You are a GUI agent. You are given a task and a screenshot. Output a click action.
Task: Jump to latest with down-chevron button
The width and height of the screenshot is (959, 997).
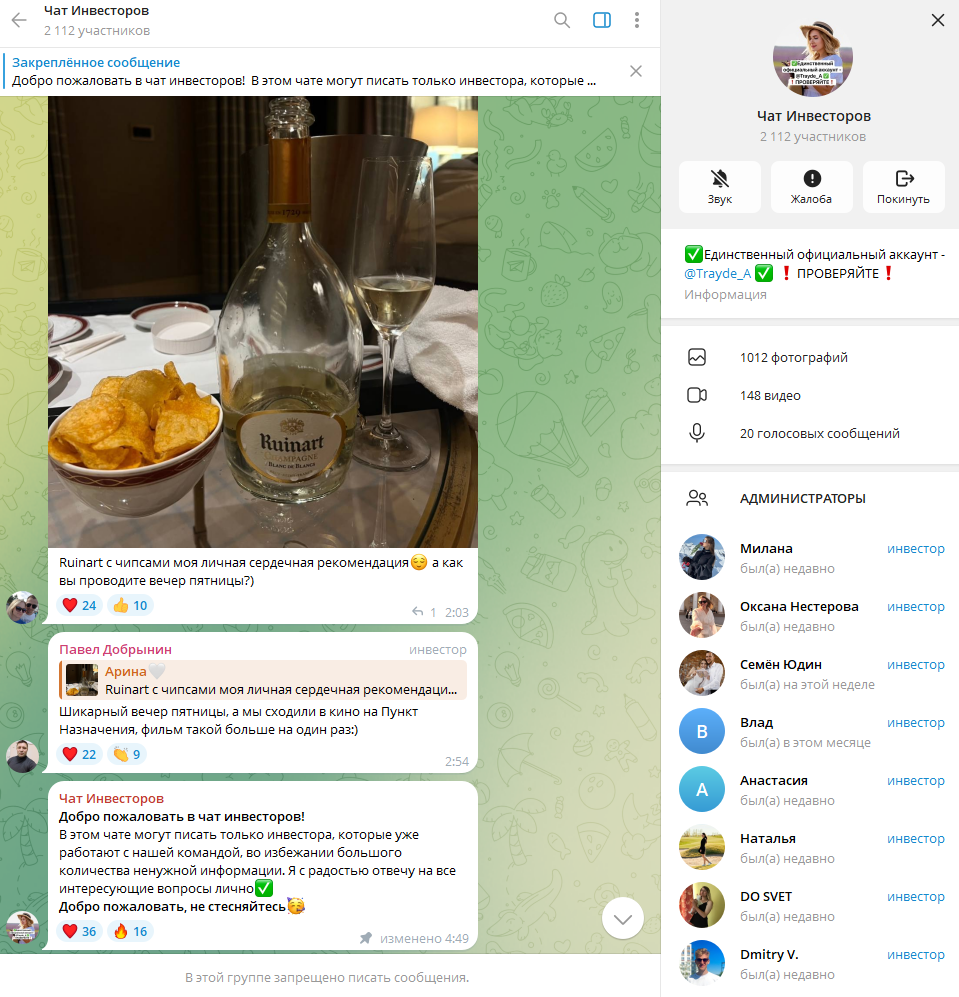tap(623, 919)
